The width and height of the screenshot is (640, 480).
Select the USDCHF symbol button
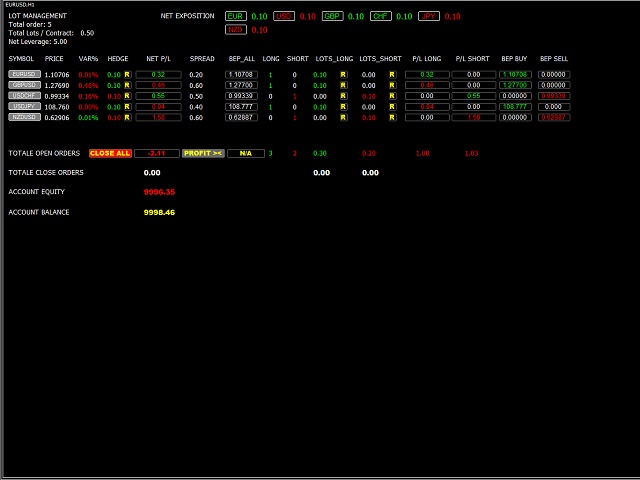coord(24,96)
